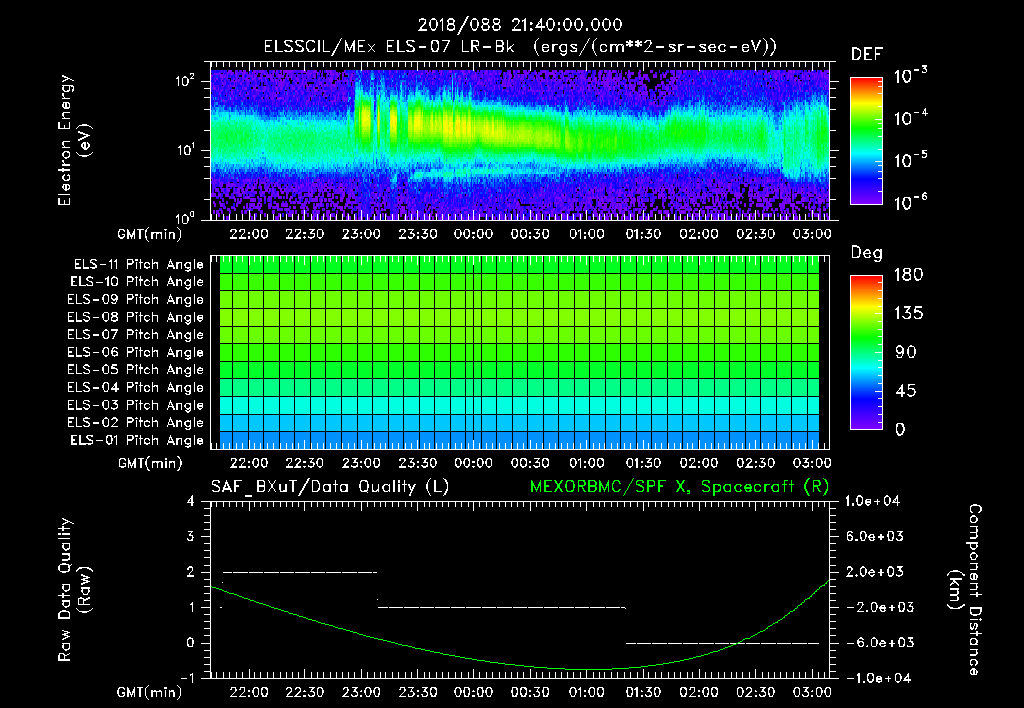The height and width of the screenshot is (708, 1024).
Task: Click the 90 tick on Deg scale
Action: tap(906, 353)
